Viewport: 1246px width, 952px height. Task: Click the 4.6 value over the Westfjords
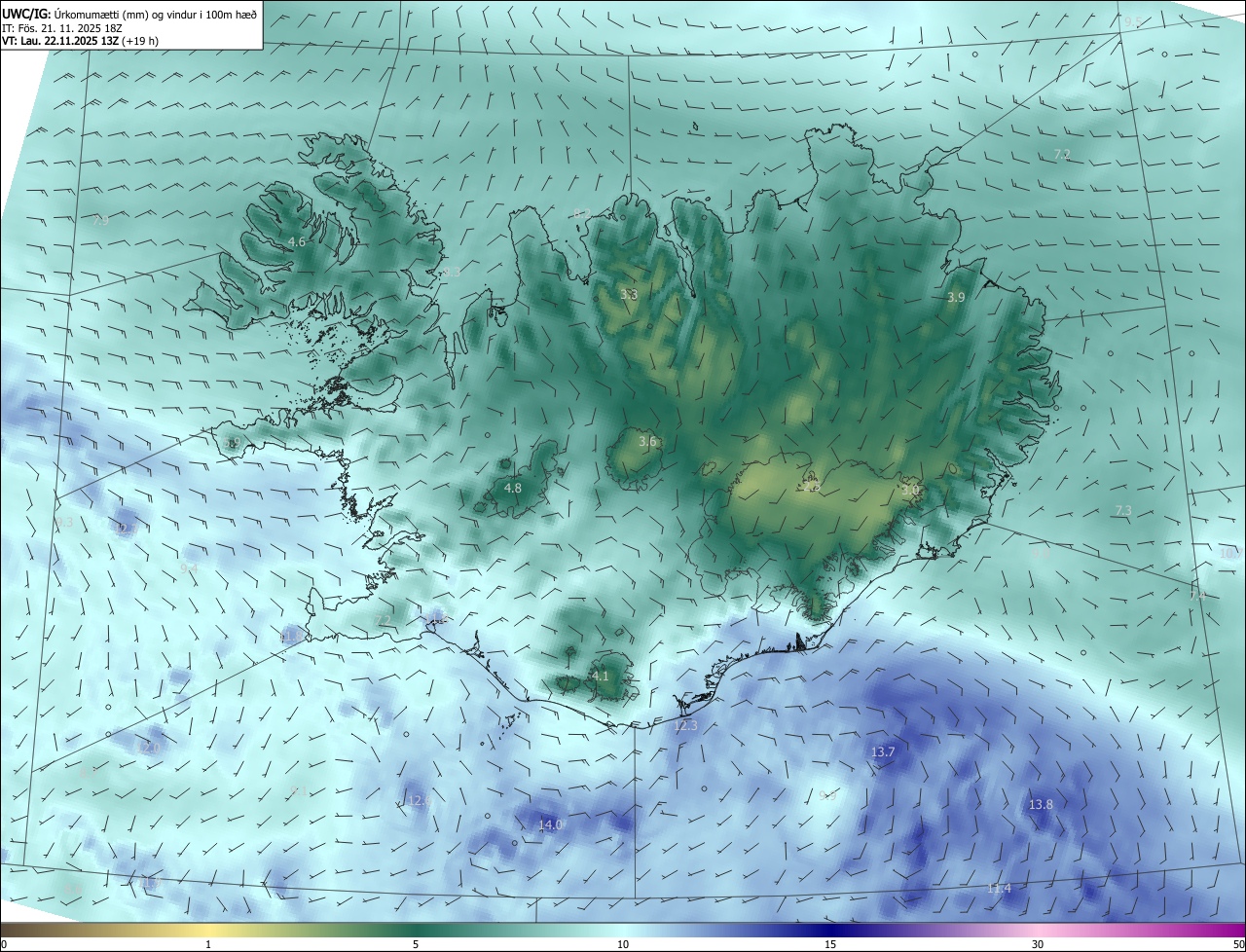point(297,241)
